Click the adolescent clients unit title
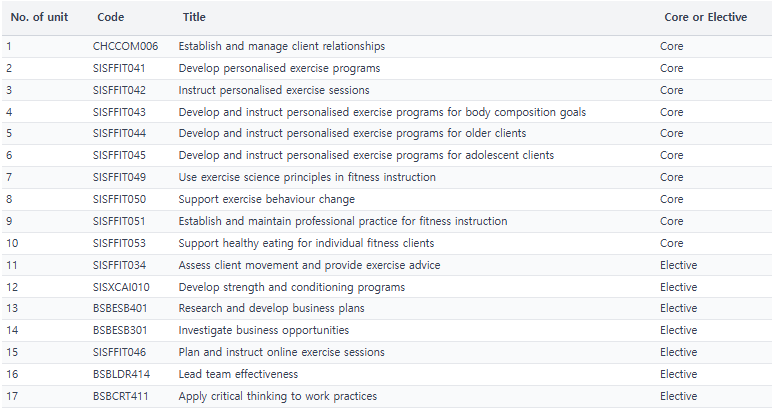 click(366, 156)
